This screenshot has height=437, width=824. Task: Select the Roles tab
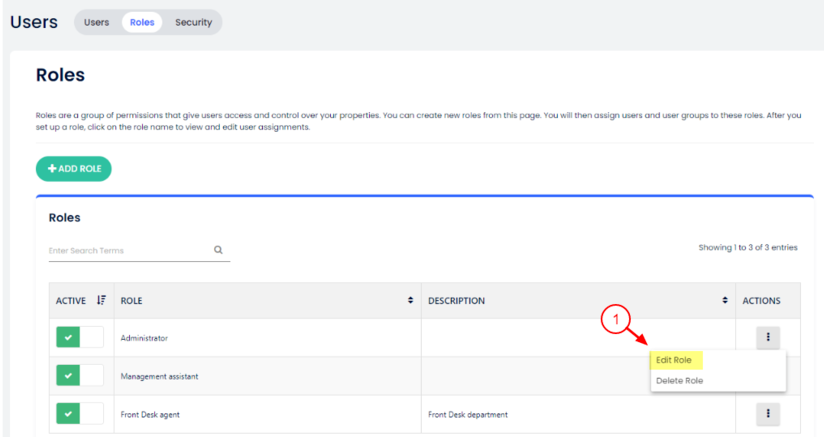click(142, 22)
